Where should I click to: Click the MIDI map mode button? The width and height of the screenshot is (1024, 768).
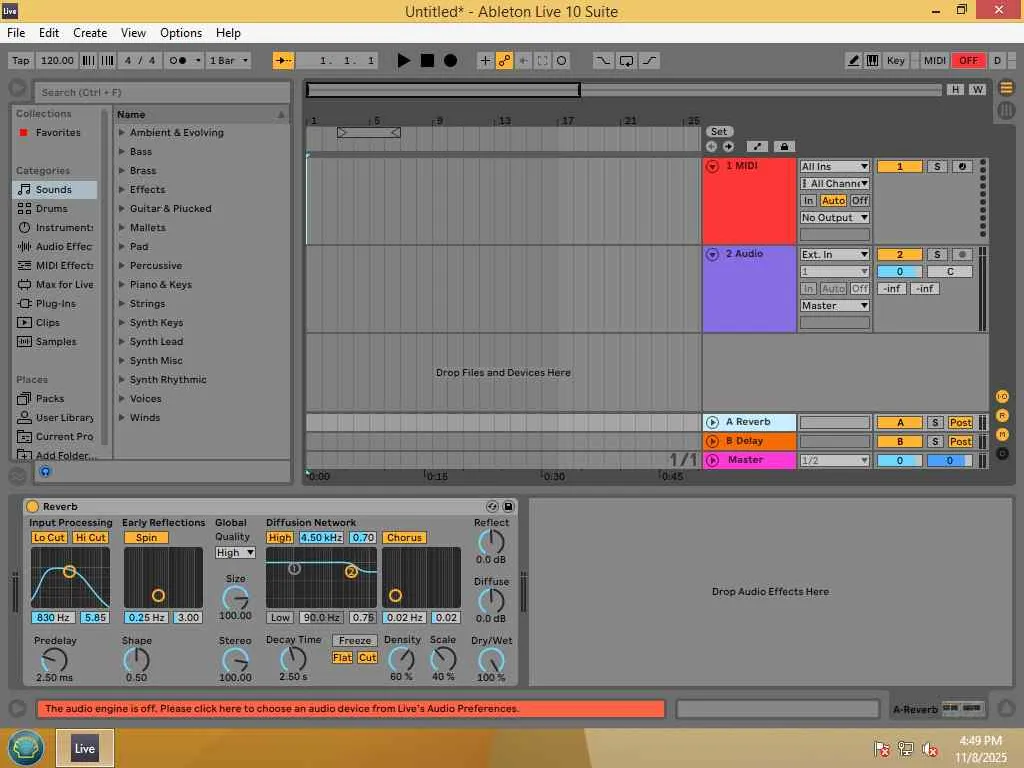[935, 61]
